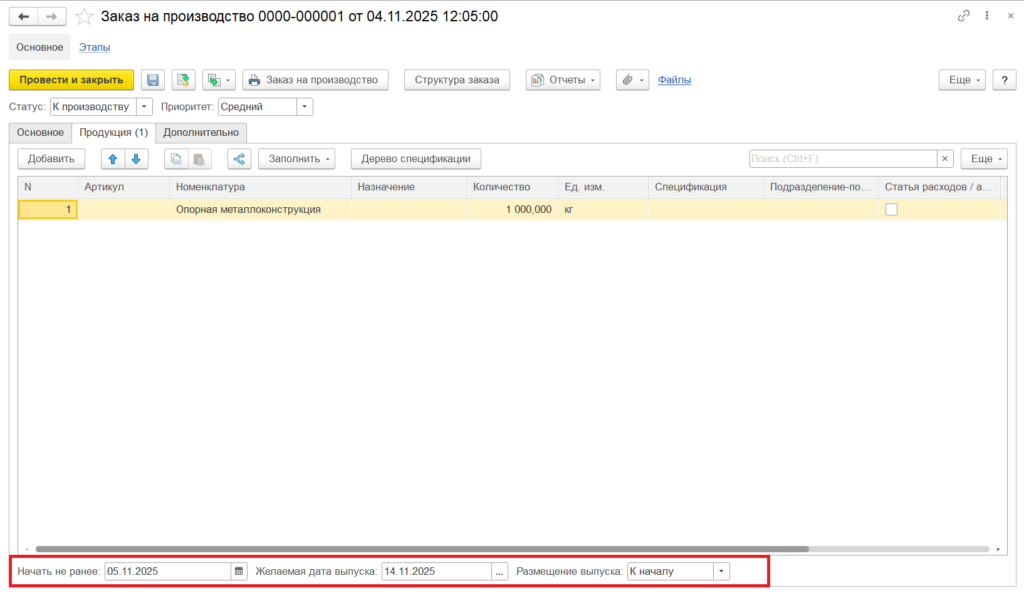The height and width of the screenshot is (593, 1024).
Task: Open the top toolbar Еще menu
Action: click(x=962, y=80)
